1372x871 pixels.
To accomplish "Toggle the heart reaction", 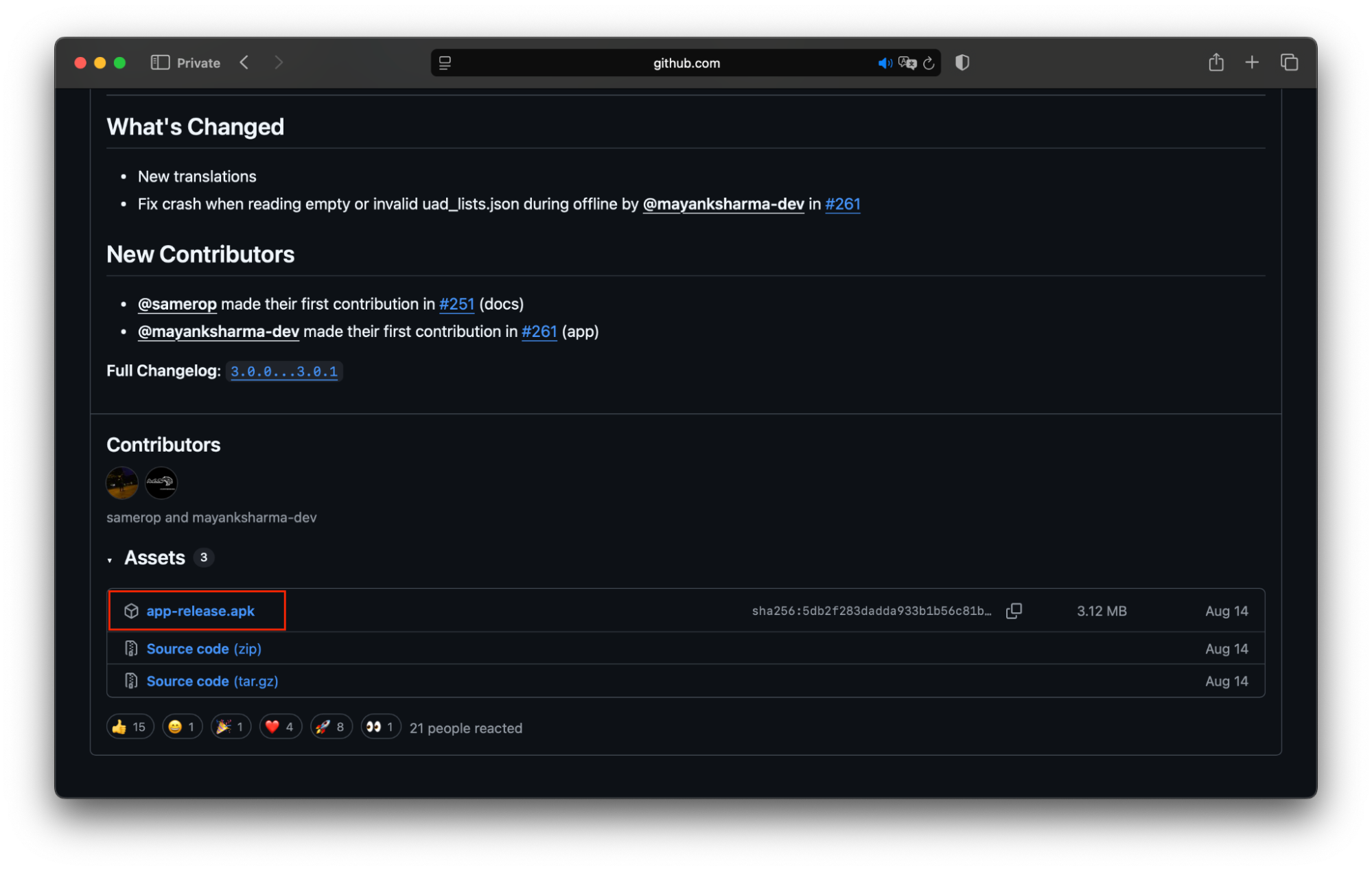I will 280,727.
